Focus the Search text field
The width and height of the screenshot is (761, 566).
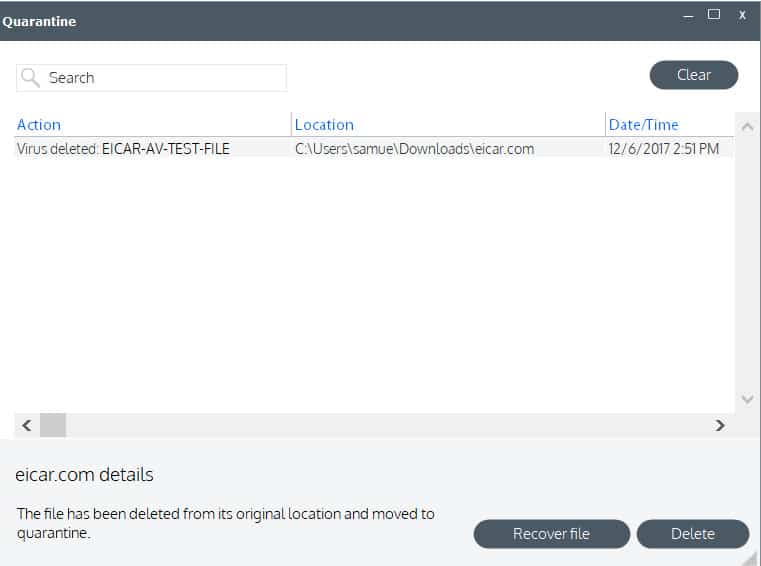pyautogui.click(x=151, y=78)
